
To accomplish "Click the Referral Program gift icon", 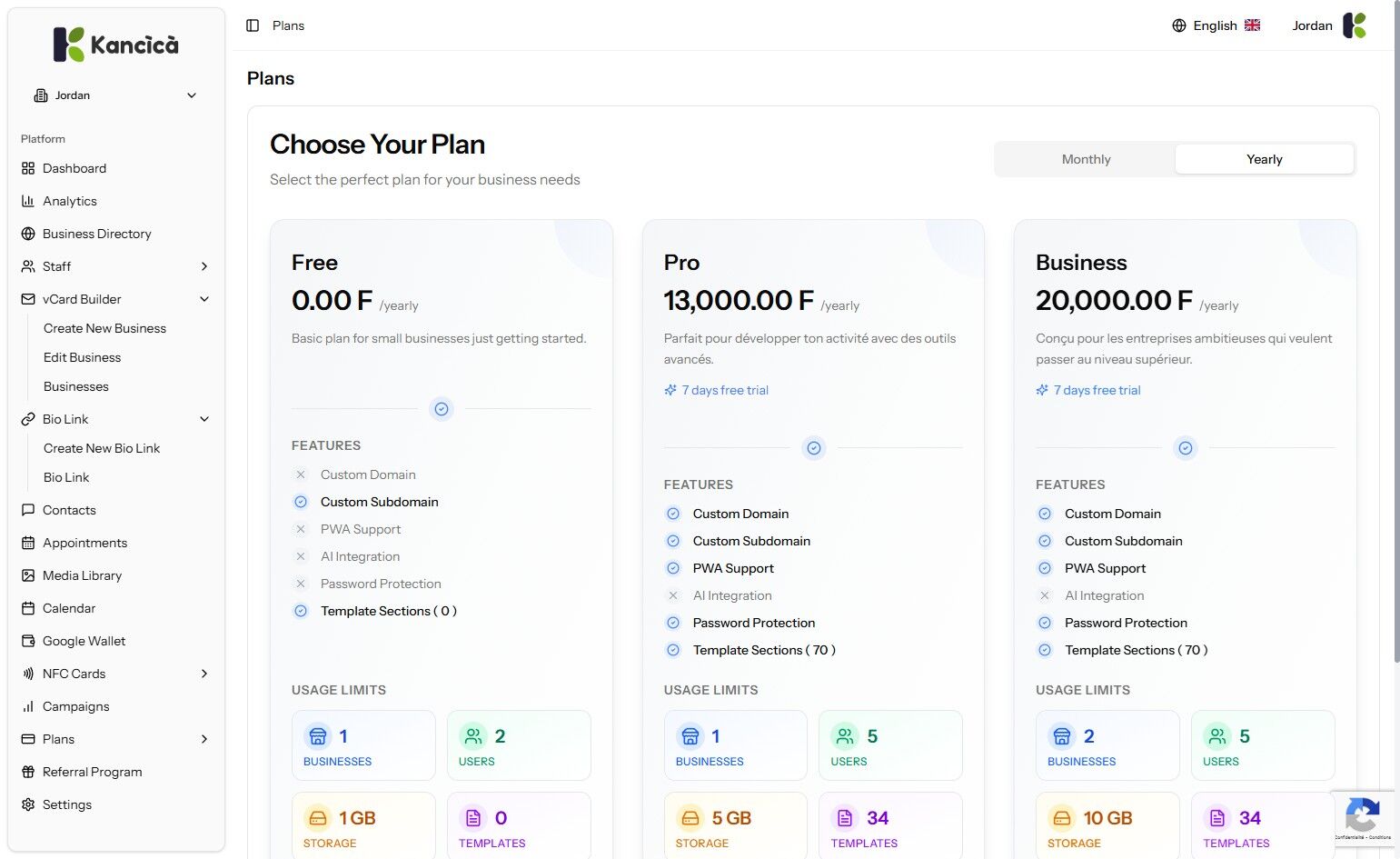I will pyautogui.click(x=28, y=772).
